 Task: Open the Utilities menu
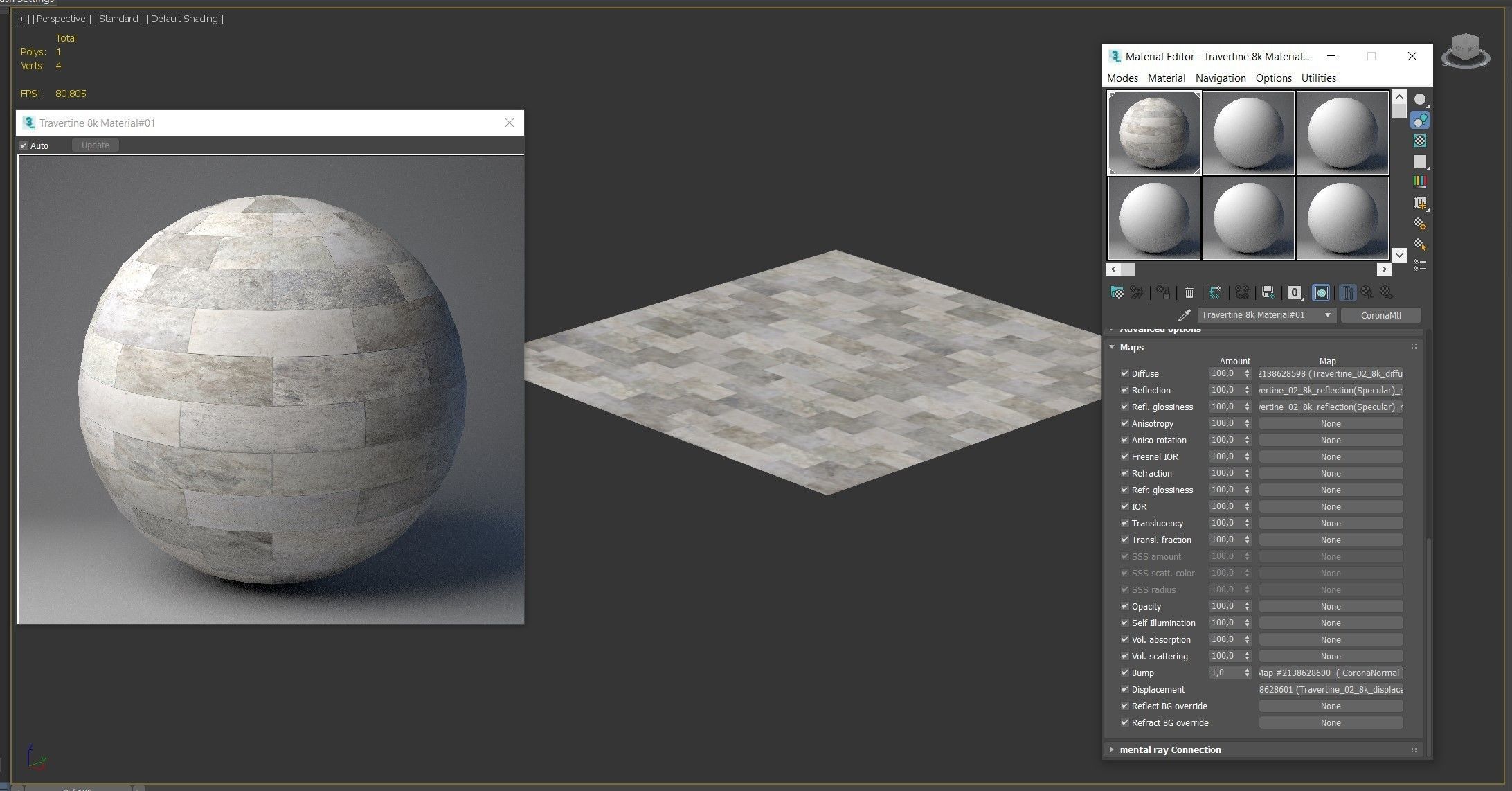coord(1319,78)
